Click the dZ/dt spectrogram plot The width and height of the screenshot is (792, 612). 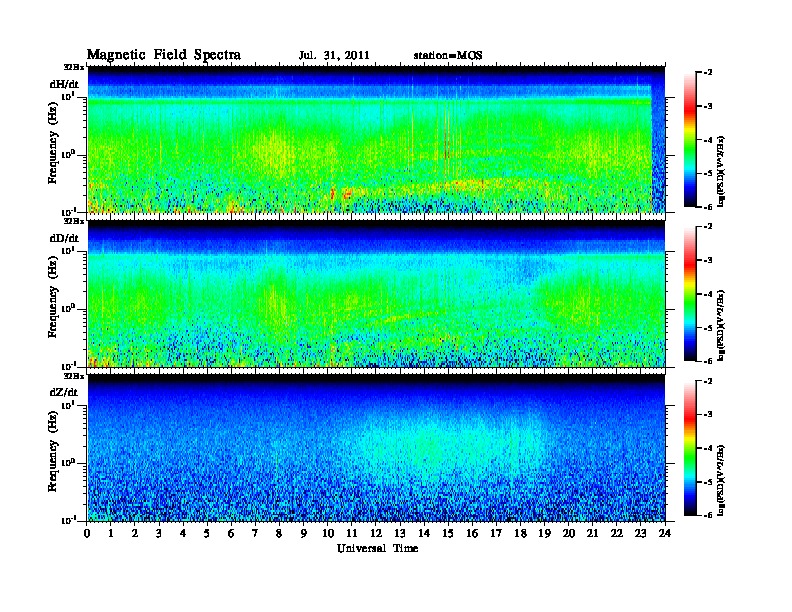tap(376, 448)
